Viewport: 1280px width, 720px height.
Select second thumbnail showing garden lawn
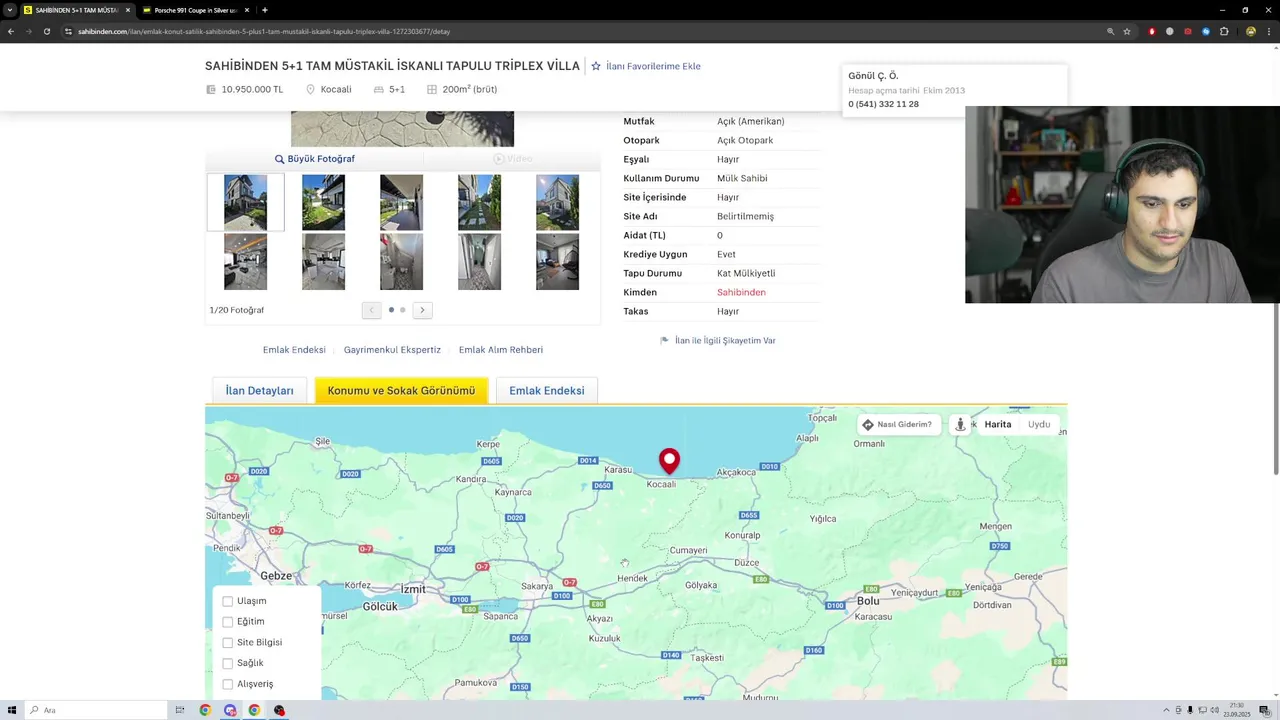[x=323, y=203]
